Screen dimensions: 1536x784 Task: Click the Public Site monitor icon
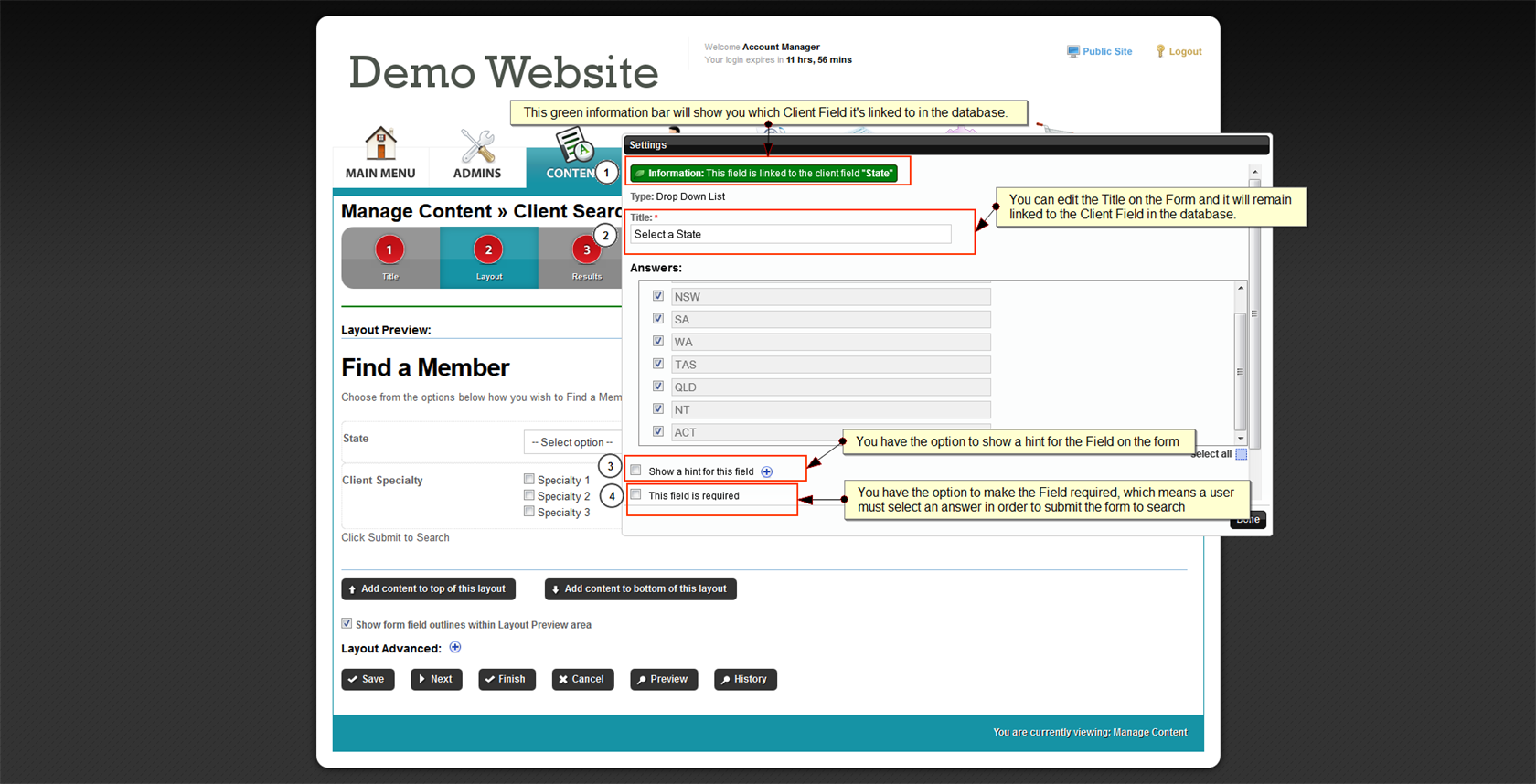(x=1072, y=51)
